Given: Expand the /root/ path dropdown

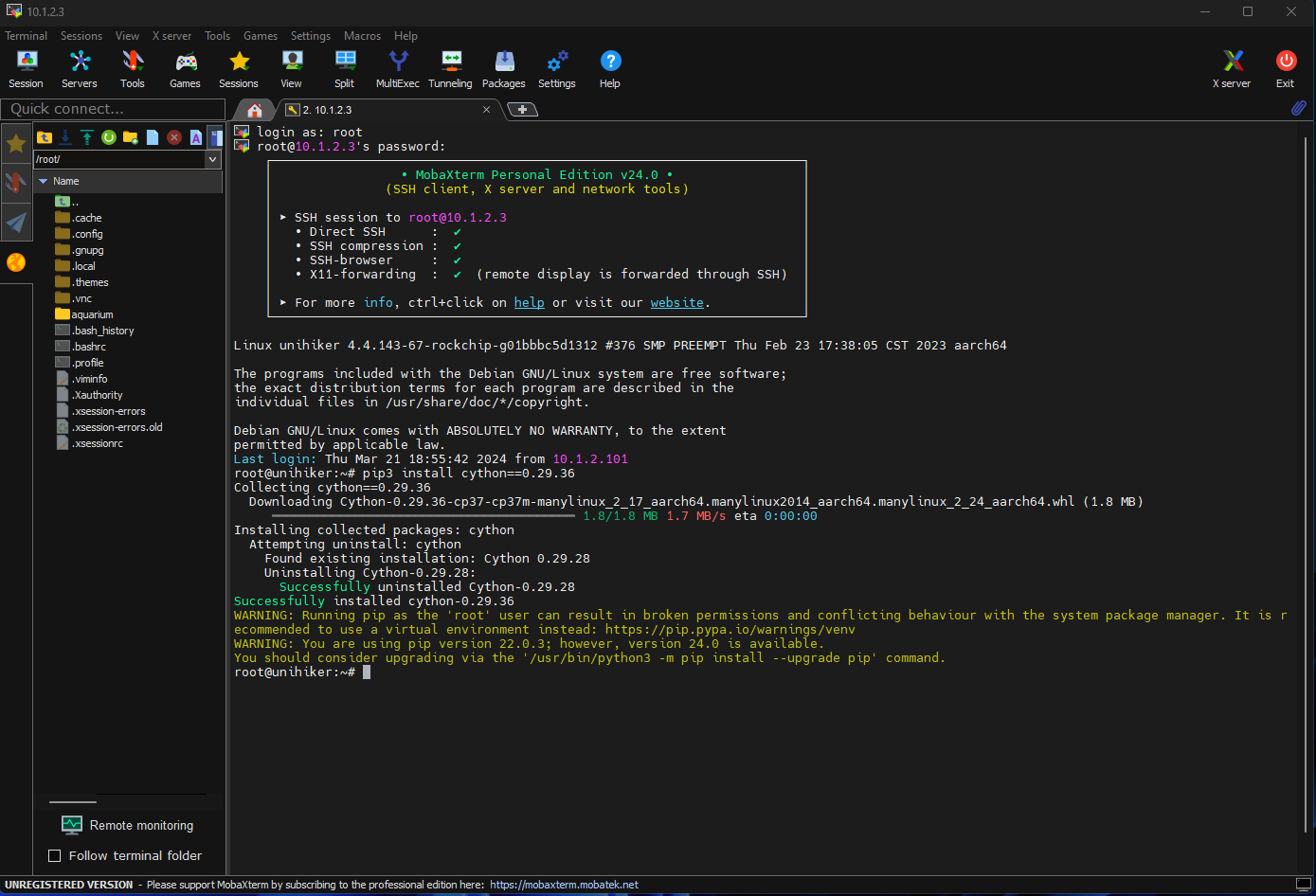Looking at the screenshot, I should click(213, 159).
